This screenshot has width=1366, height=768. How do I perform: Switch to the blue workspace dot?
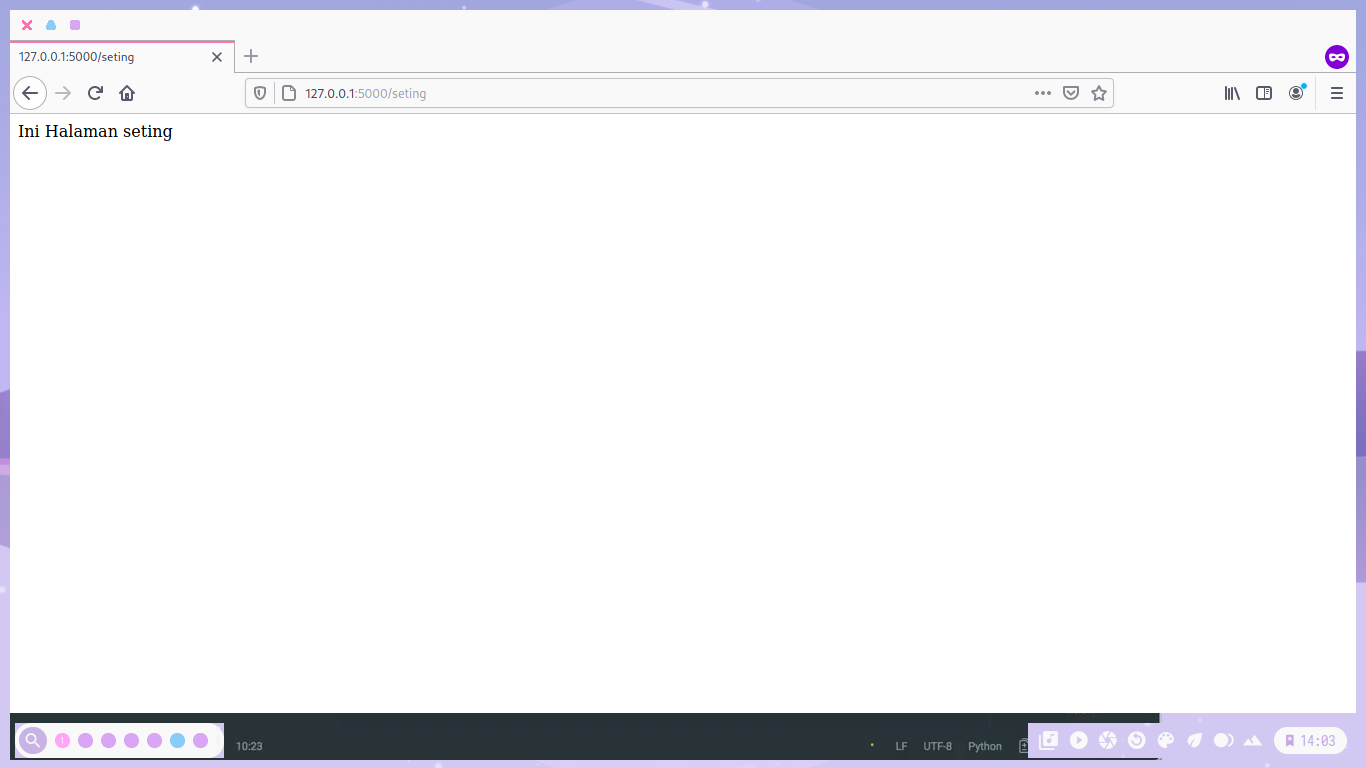point(177,740)
